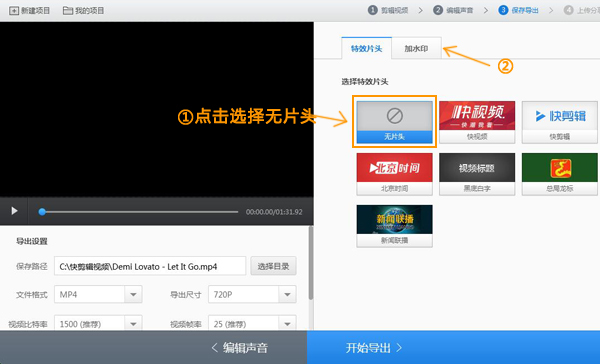Open the 视频比特率 1500 dropdown

click(x=98, y=323)
